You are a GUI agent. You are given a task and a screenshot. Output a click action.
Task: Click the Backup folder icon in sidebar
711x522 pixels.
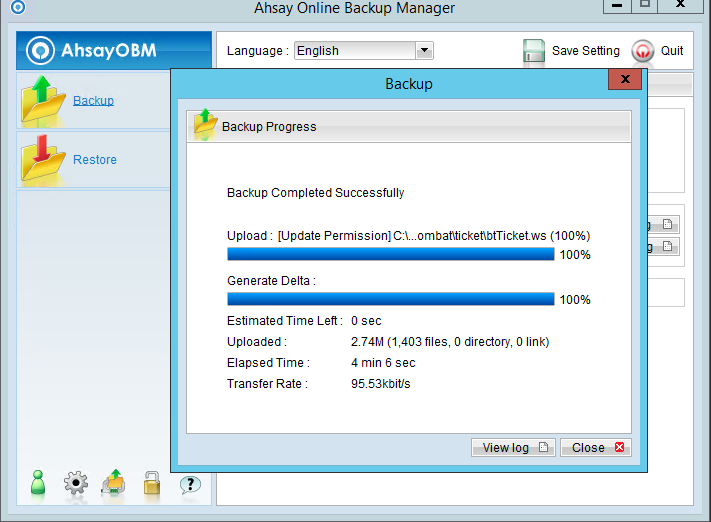[43, 100]
